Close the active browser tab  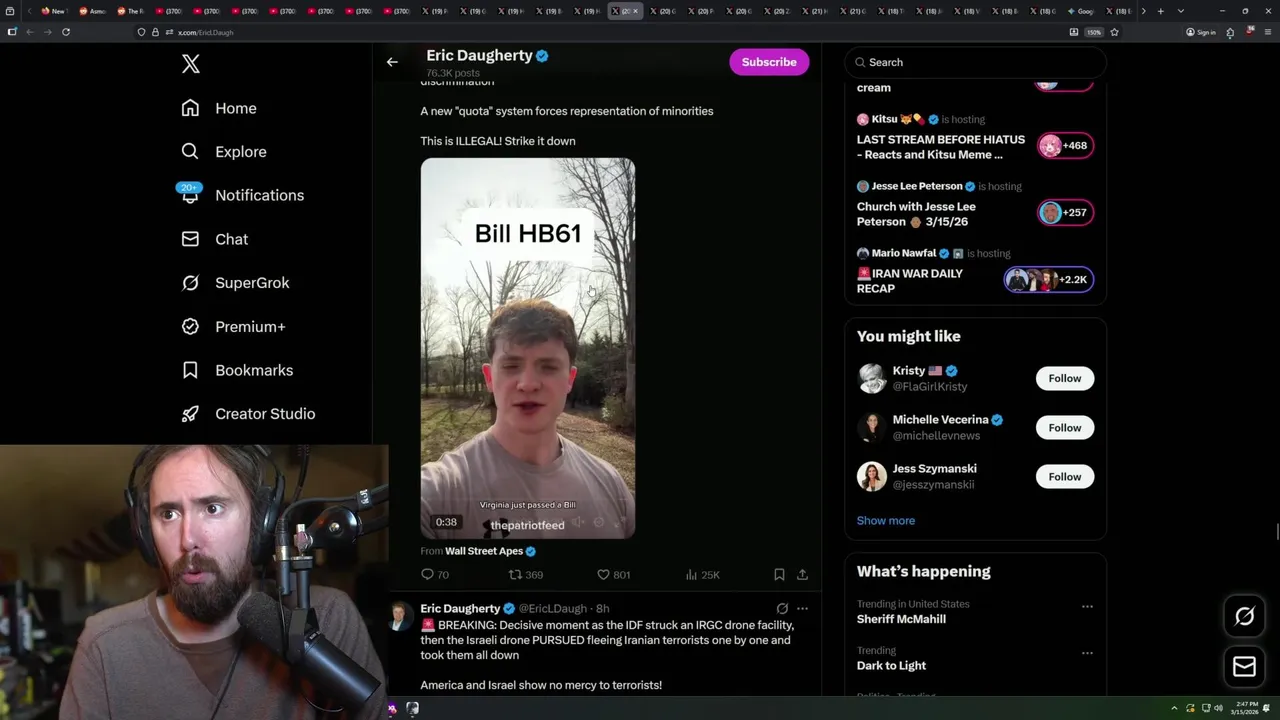point(635,11)
